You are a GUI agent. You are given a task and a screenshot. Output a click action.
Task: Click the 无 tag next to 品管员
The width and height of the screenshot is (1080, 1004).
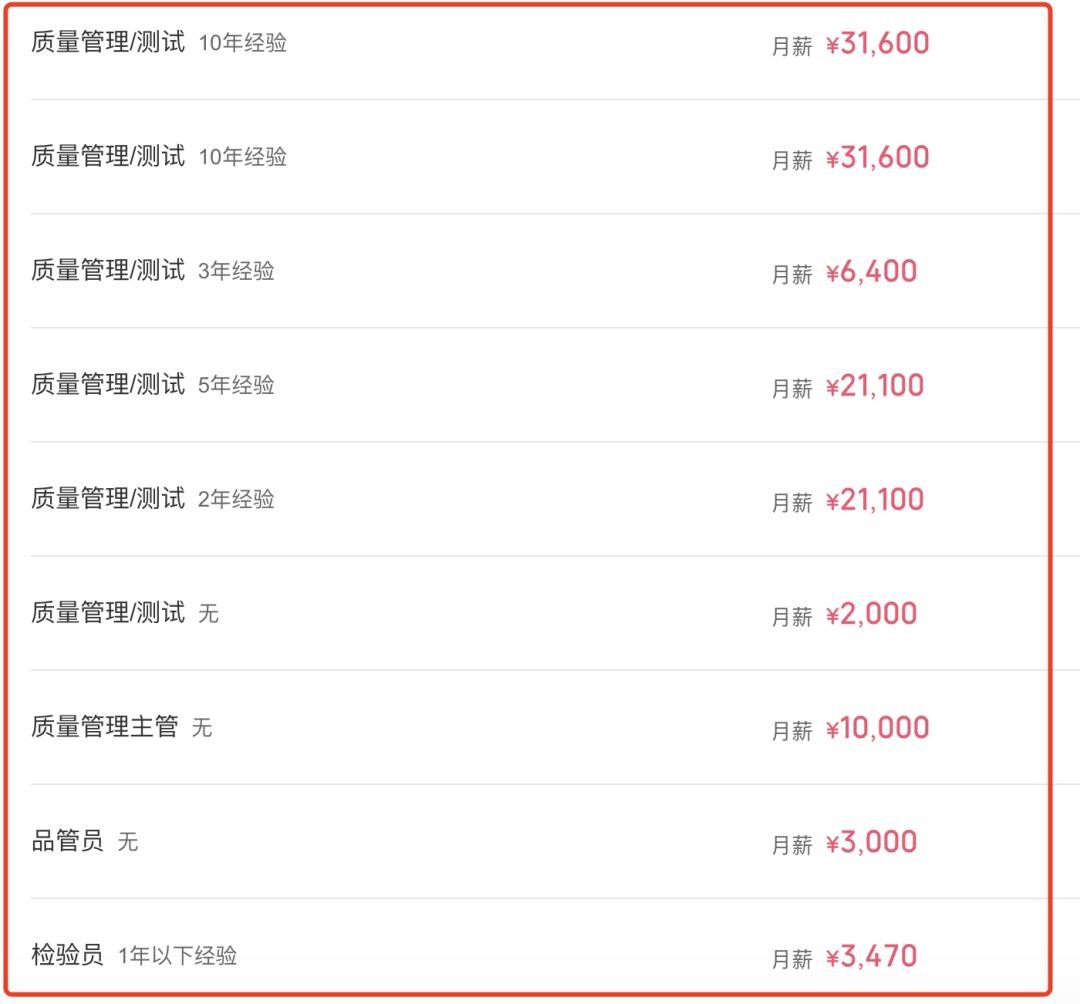click(x=128, y=842)
